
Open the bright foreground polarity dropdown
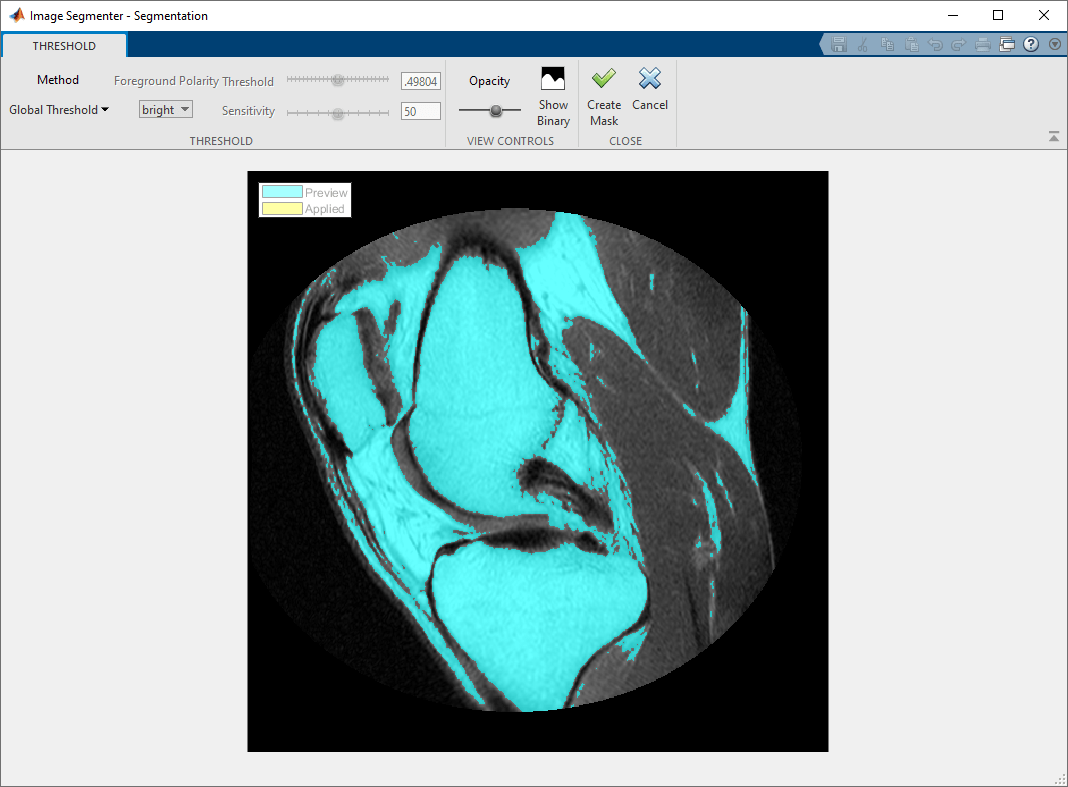[165, 110]
